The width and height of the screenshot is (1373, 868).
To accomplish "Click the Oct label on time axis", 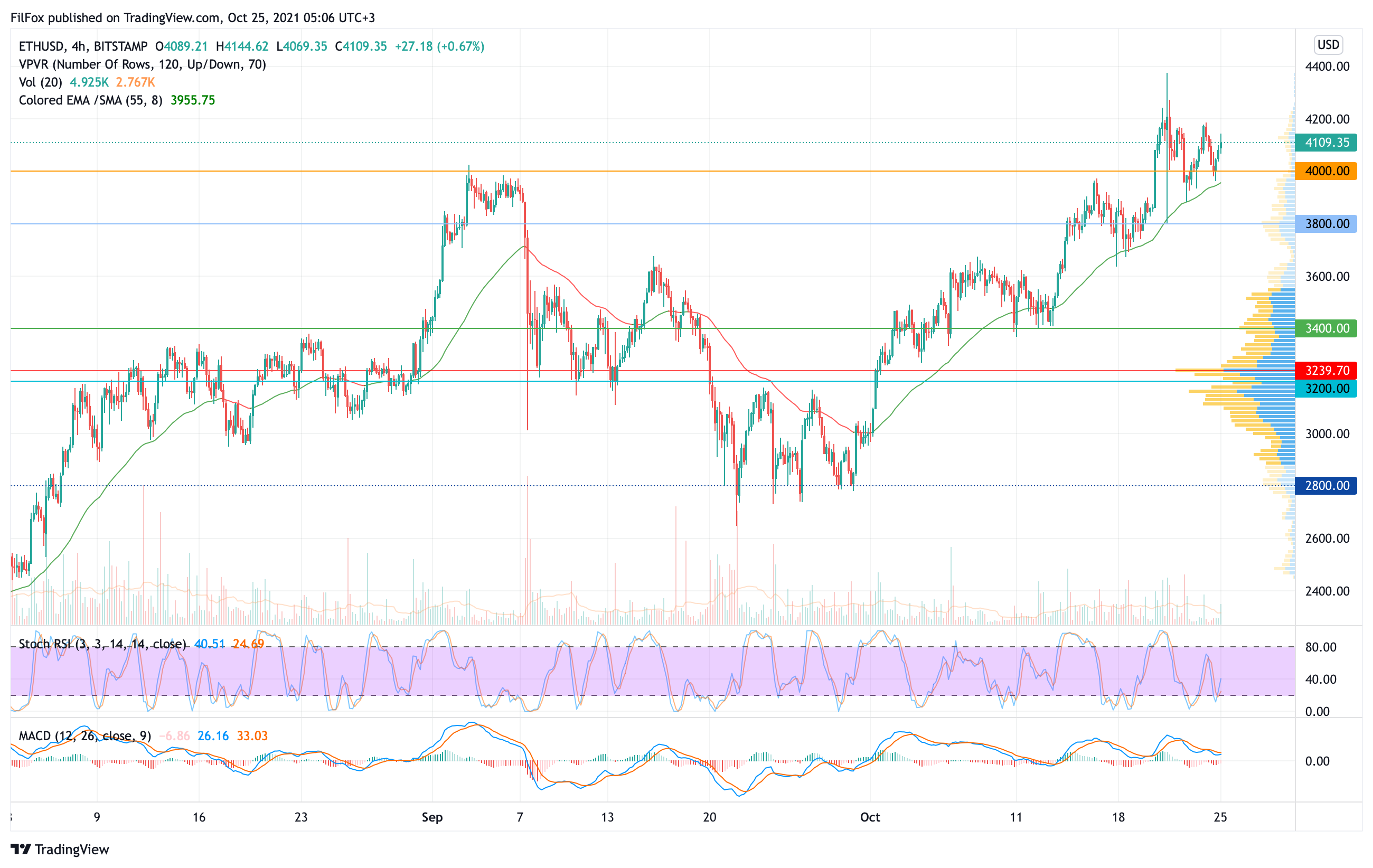I will coord(870,817).
